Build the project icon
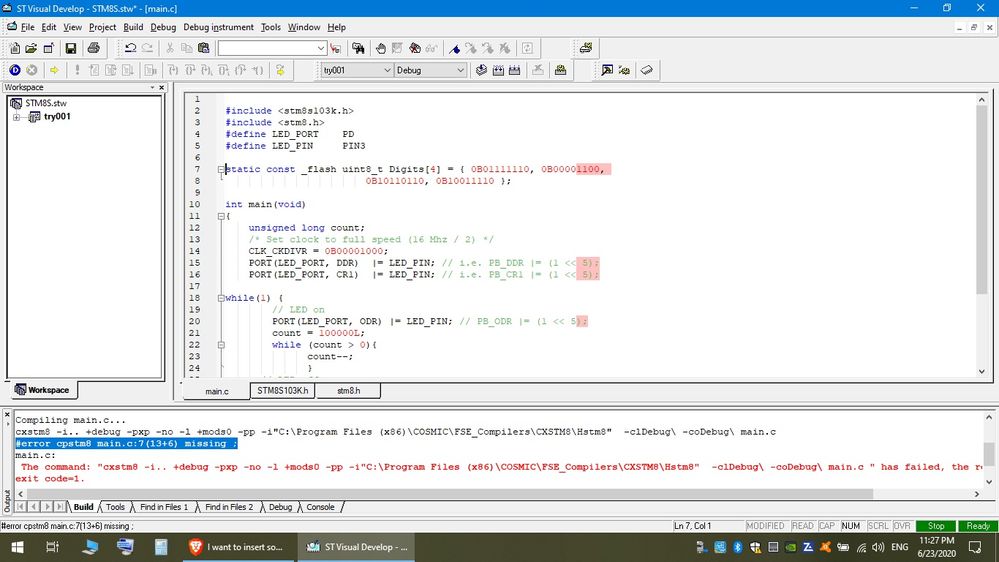 [x=498, y=70]
